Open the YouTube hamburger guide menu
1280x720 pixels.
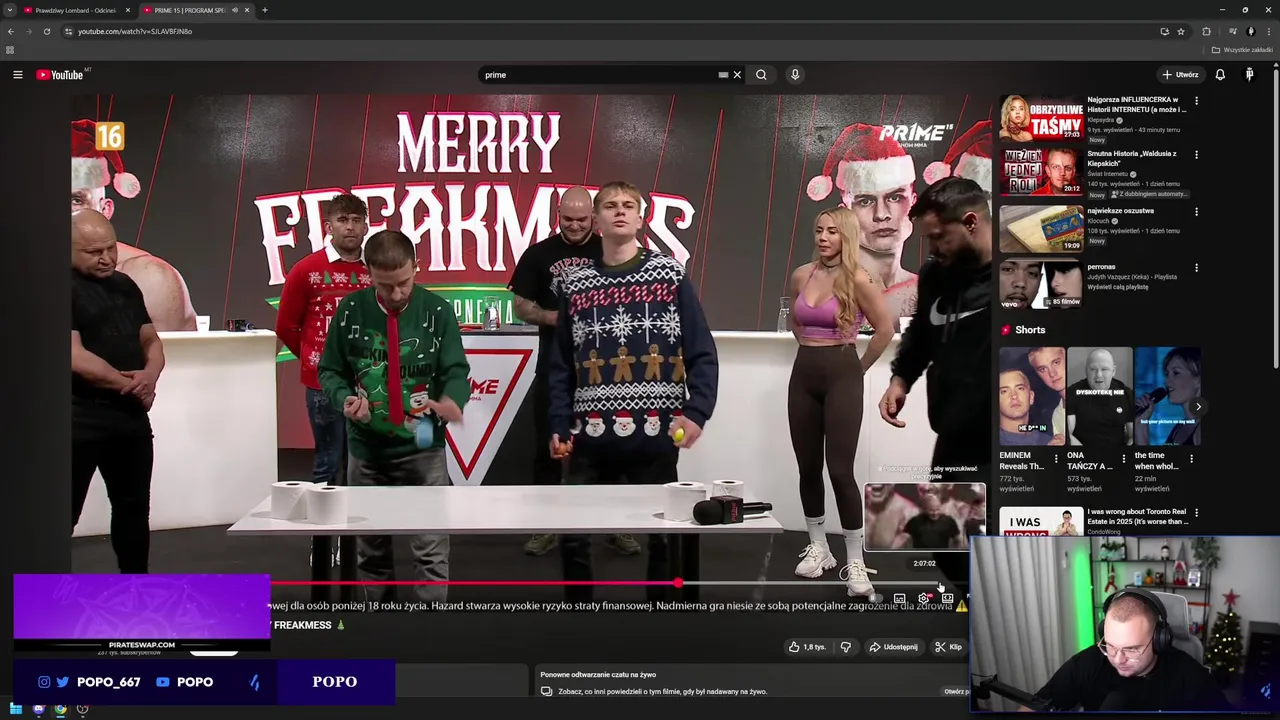click(x=17, y=75)
